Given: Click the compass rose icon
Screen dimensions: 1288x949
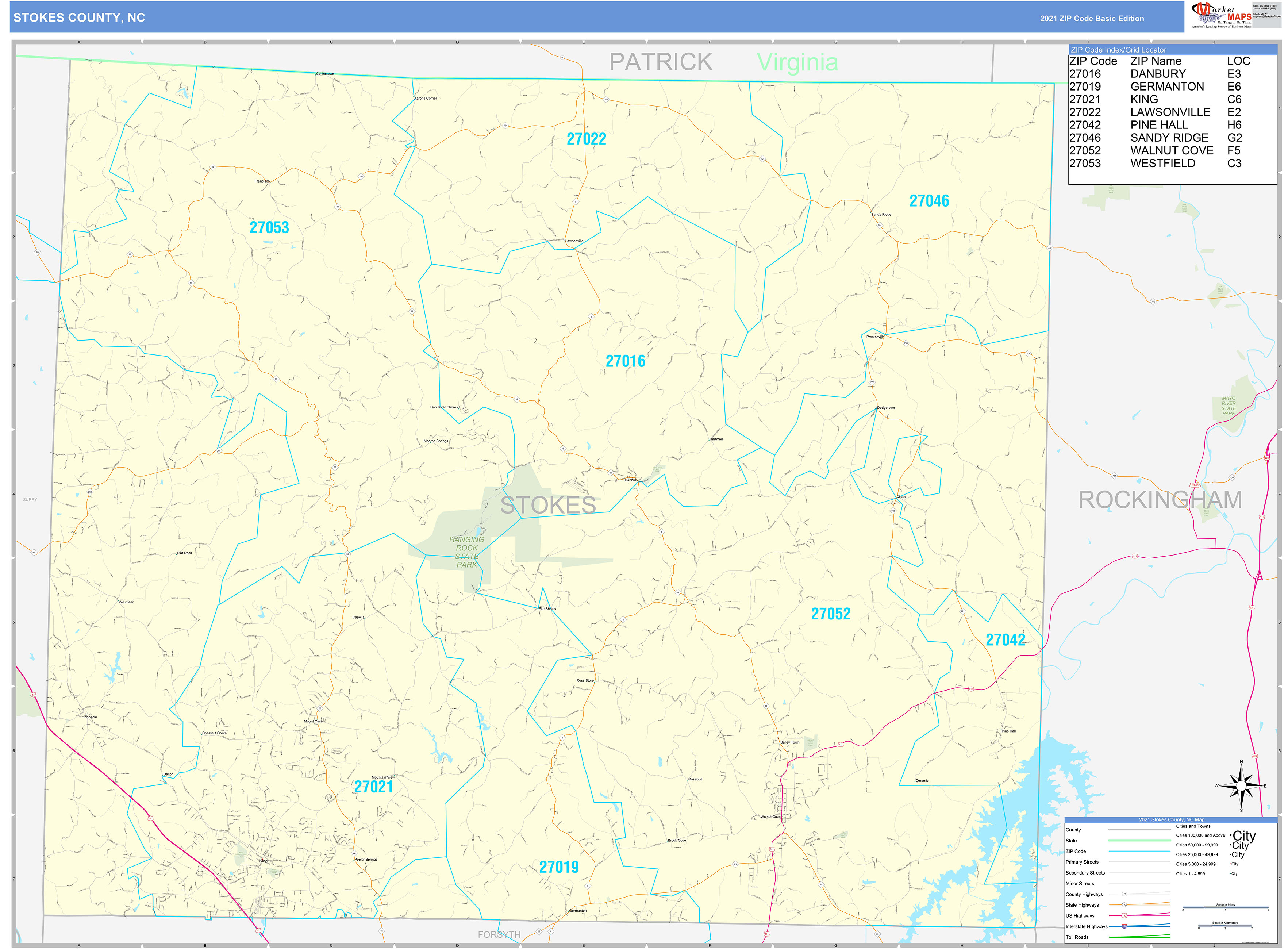Looking at the screenshot, I should click(1242, 786).
